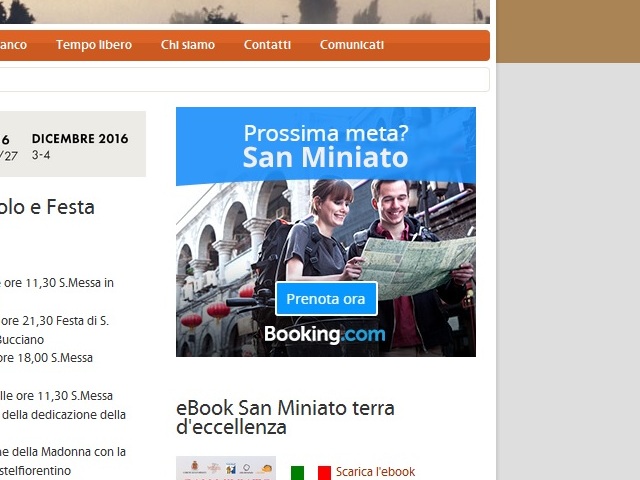Click the eBook San Miniato terra d'eccellenza heading

coord(285,418)
